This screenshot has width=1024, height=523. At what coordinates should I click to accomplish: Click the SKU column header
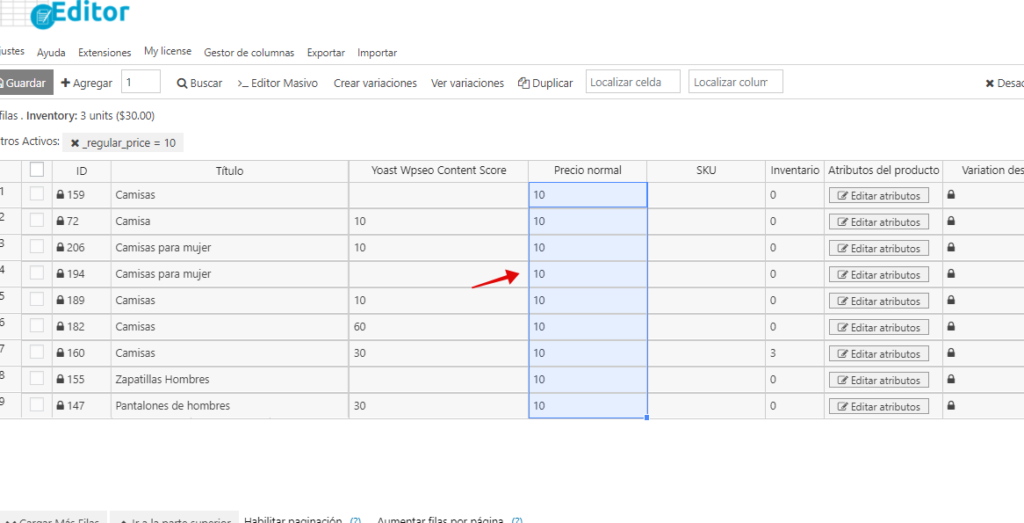[706, 170]
